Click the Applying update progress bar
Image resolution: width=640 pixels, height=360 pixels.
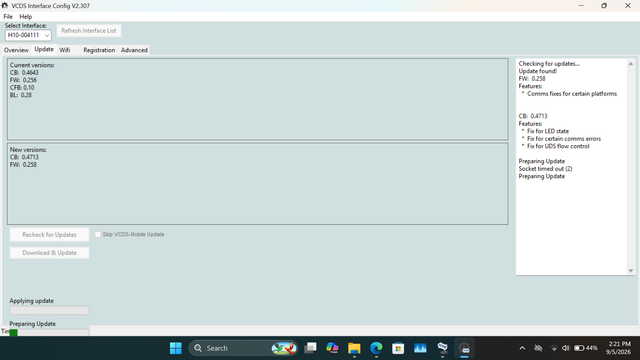point(49,310)
